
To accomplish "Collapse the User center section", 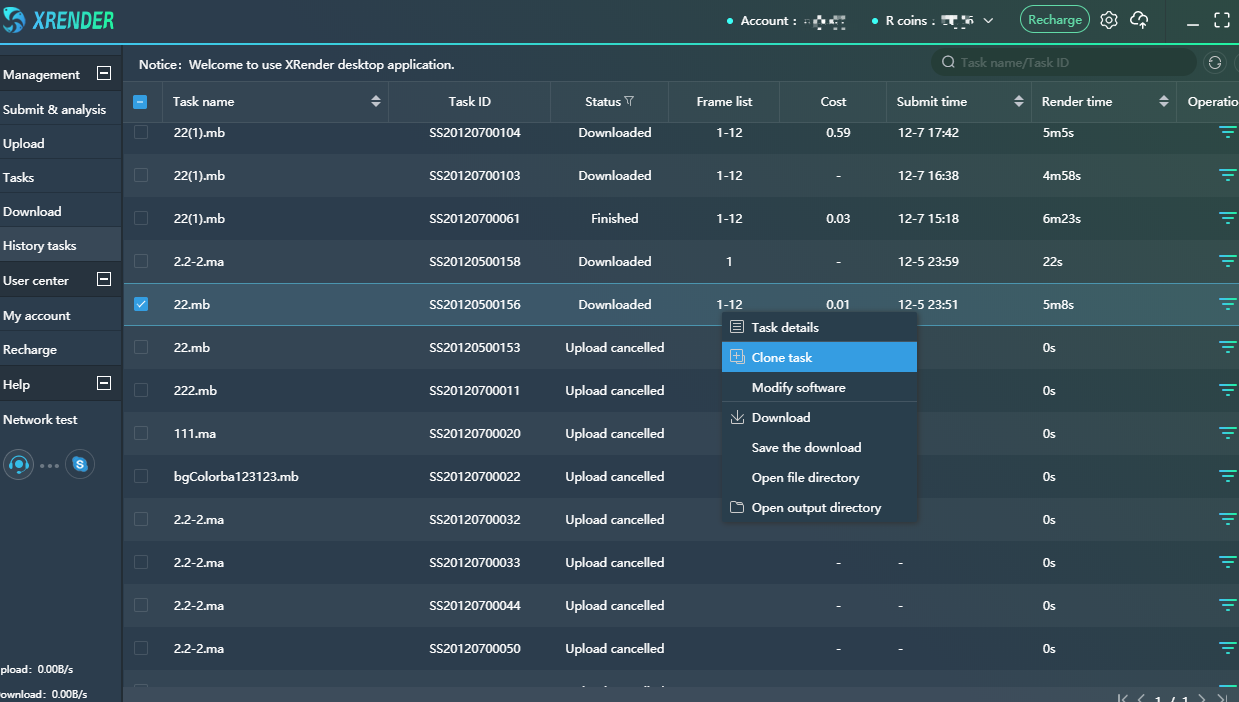I will click(x=103, y=280).
